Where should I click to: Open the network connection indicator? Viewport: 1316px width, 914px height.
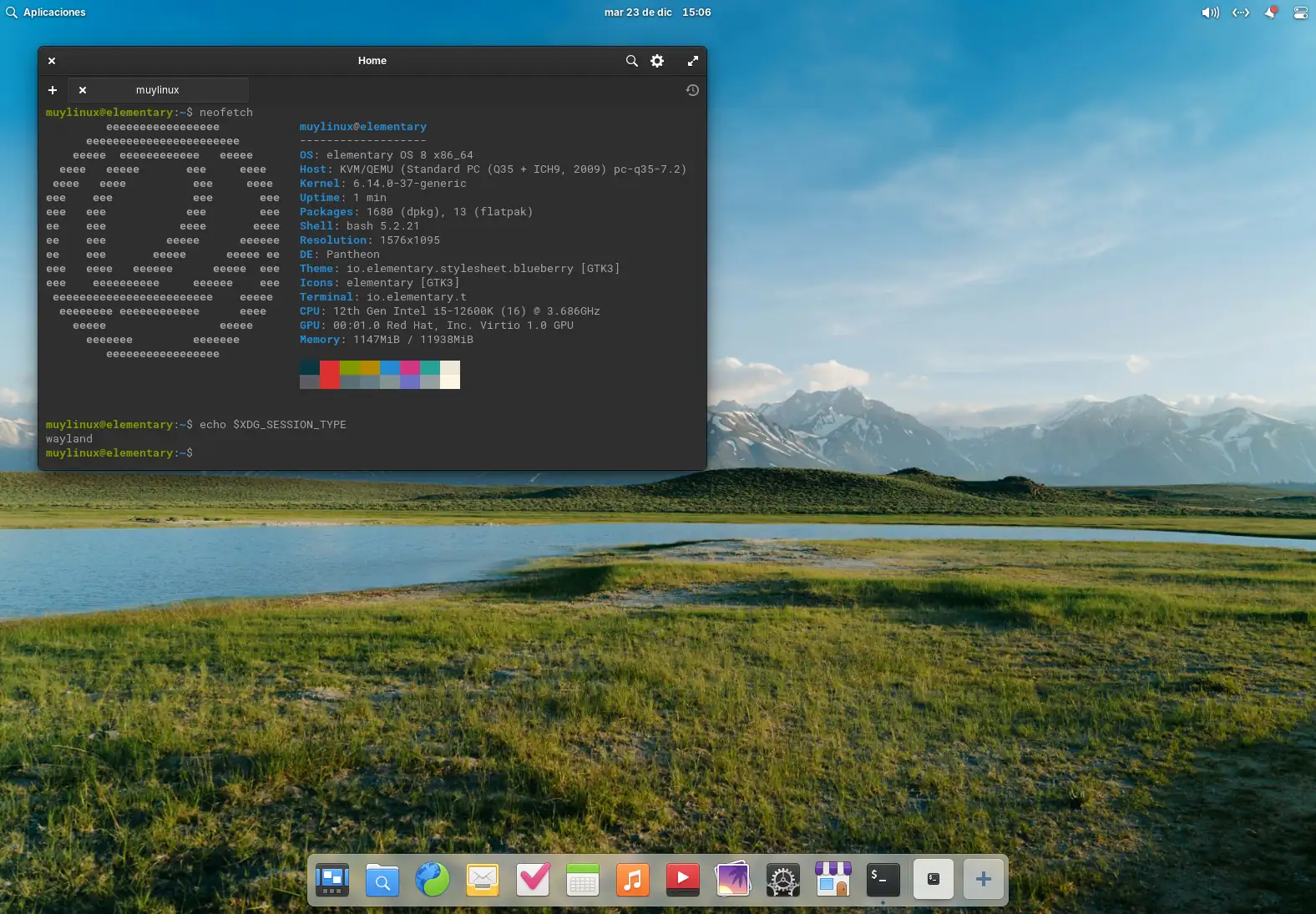click(x=1241, y=13)
